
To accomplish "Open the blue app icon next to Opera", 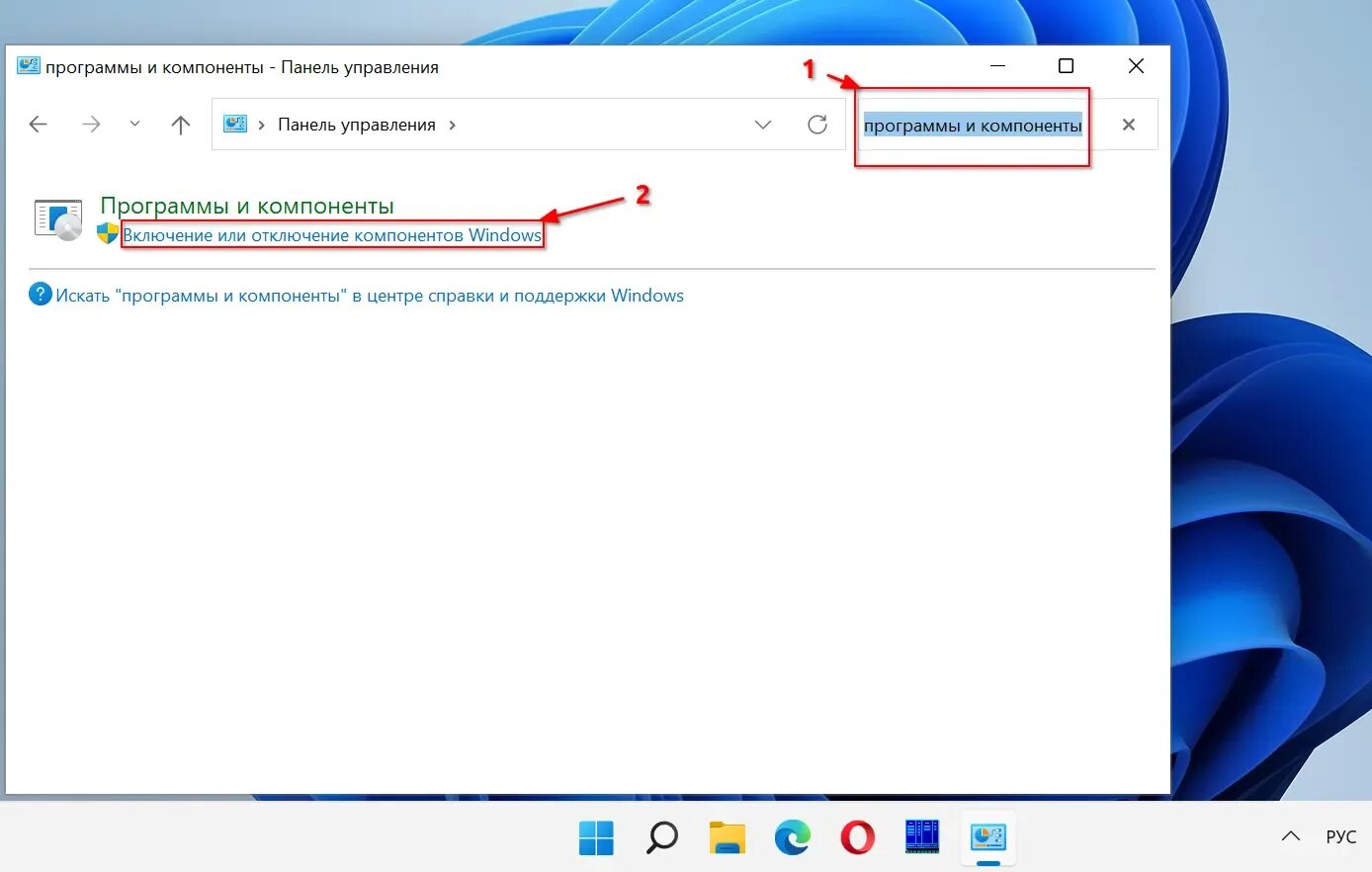I will [922, 837].
